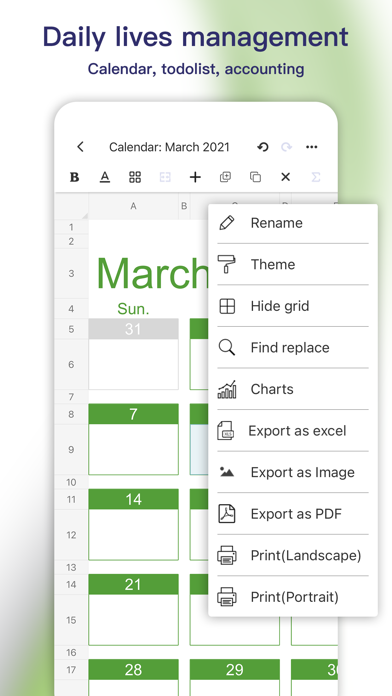392x696 pixels.
Task: Select the date cell 14
Action: 133,499
